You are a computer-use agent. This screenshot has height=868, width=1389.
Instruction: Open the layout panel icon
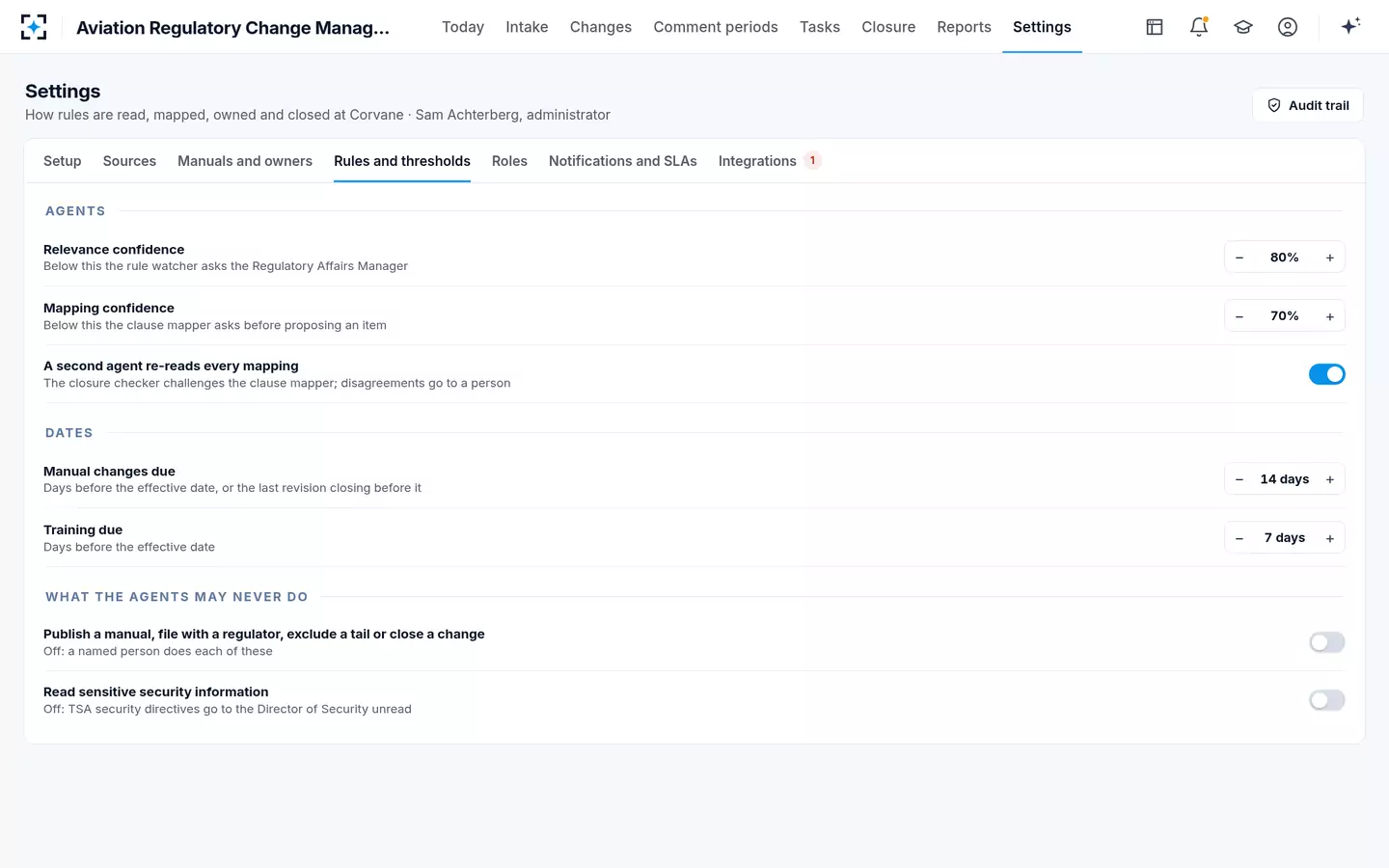tap(1155, 27)
